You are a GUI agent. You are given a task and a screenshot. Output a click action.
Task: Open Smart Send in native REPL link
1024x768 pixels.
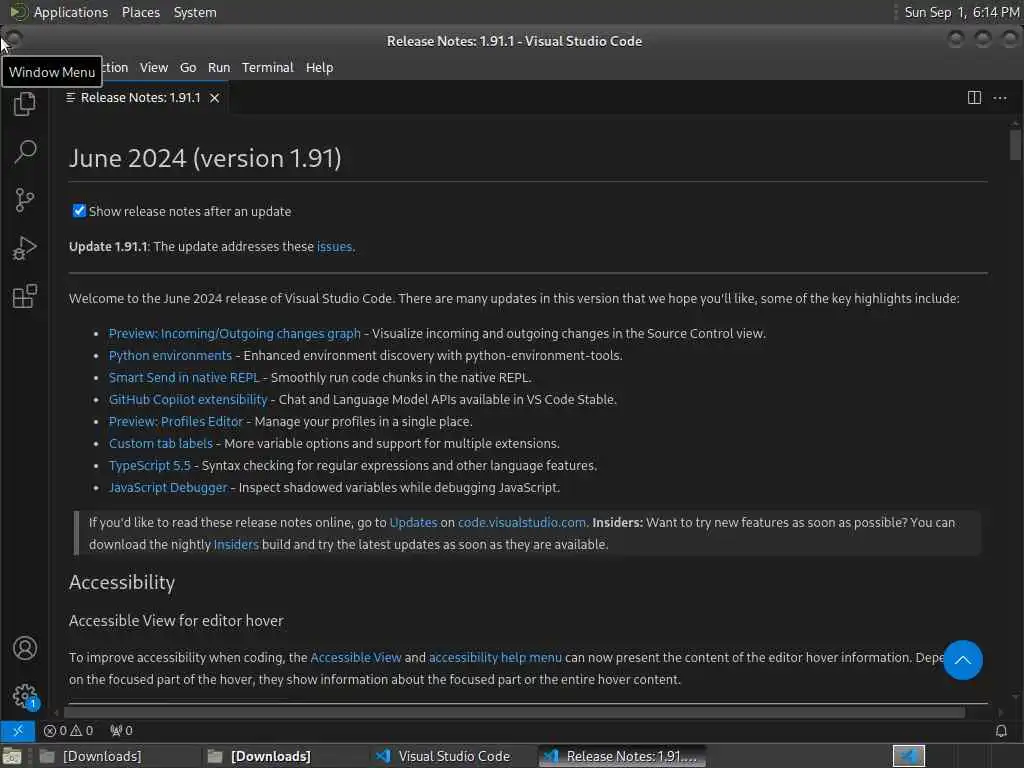point(184,377)
